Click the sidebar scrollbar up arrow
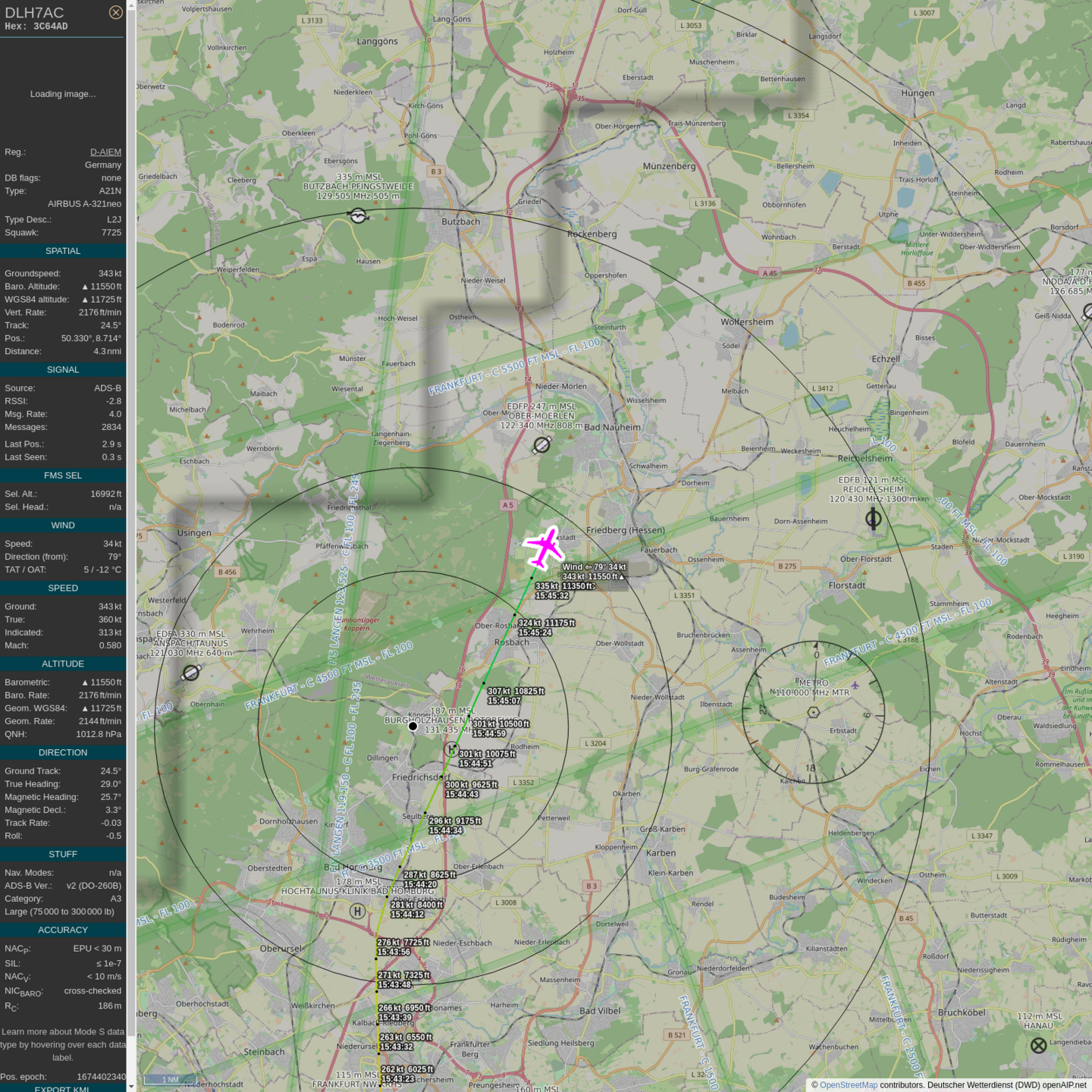Image resolution: width=1092 pixels, height=1092 pixels. (x=131, y=5)
